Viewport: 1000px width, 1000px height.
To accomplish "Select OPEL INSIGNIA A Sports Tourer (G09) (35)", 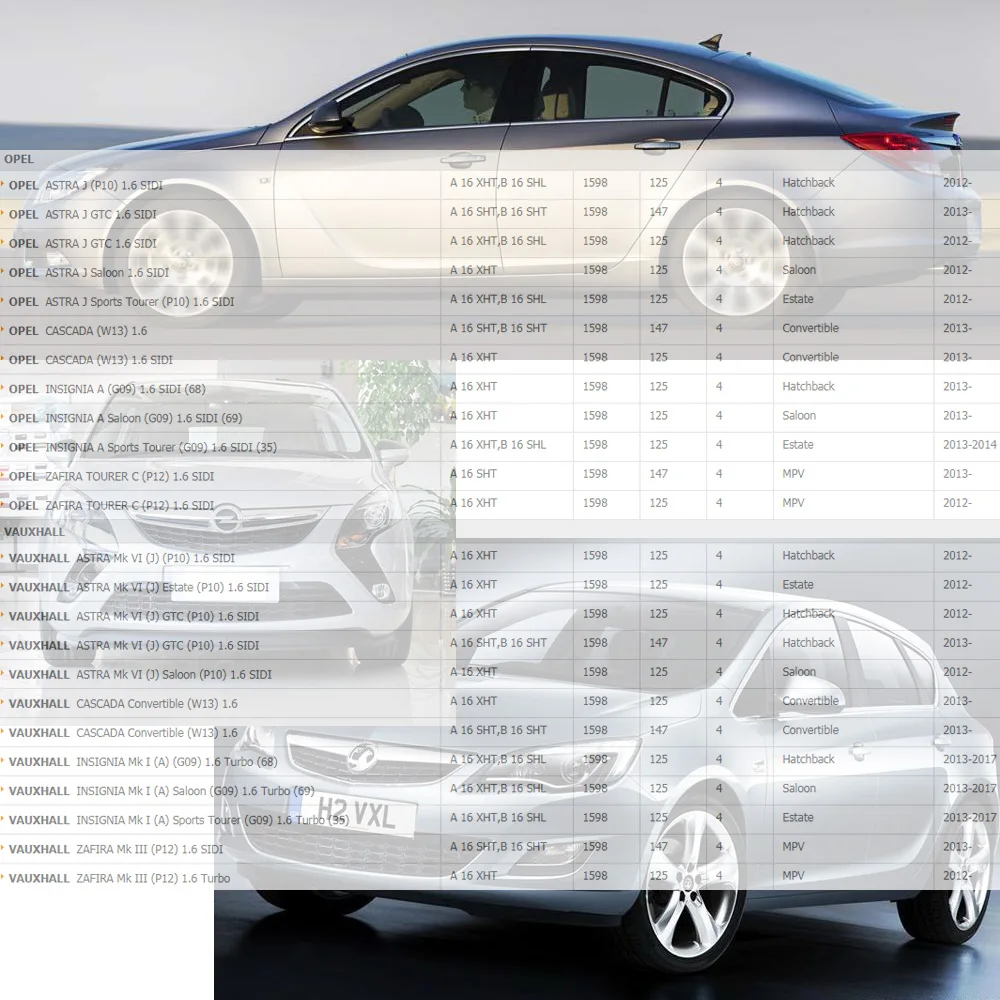I will (x=143, y=447).
